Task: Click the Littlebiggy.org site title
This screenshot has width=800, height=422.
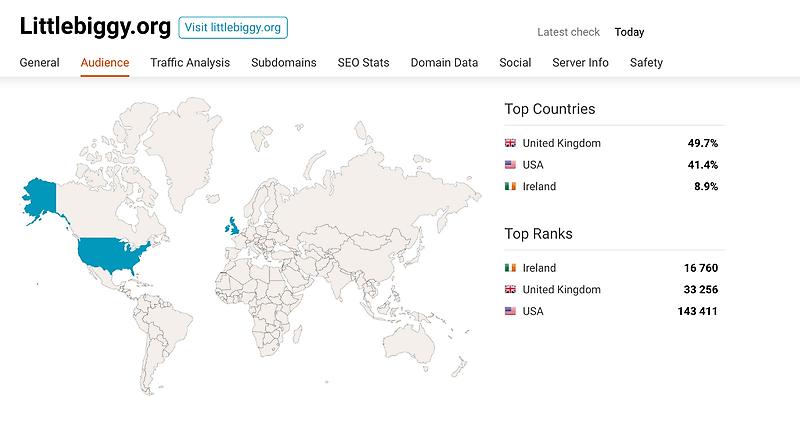Action: tap(92, 27)
